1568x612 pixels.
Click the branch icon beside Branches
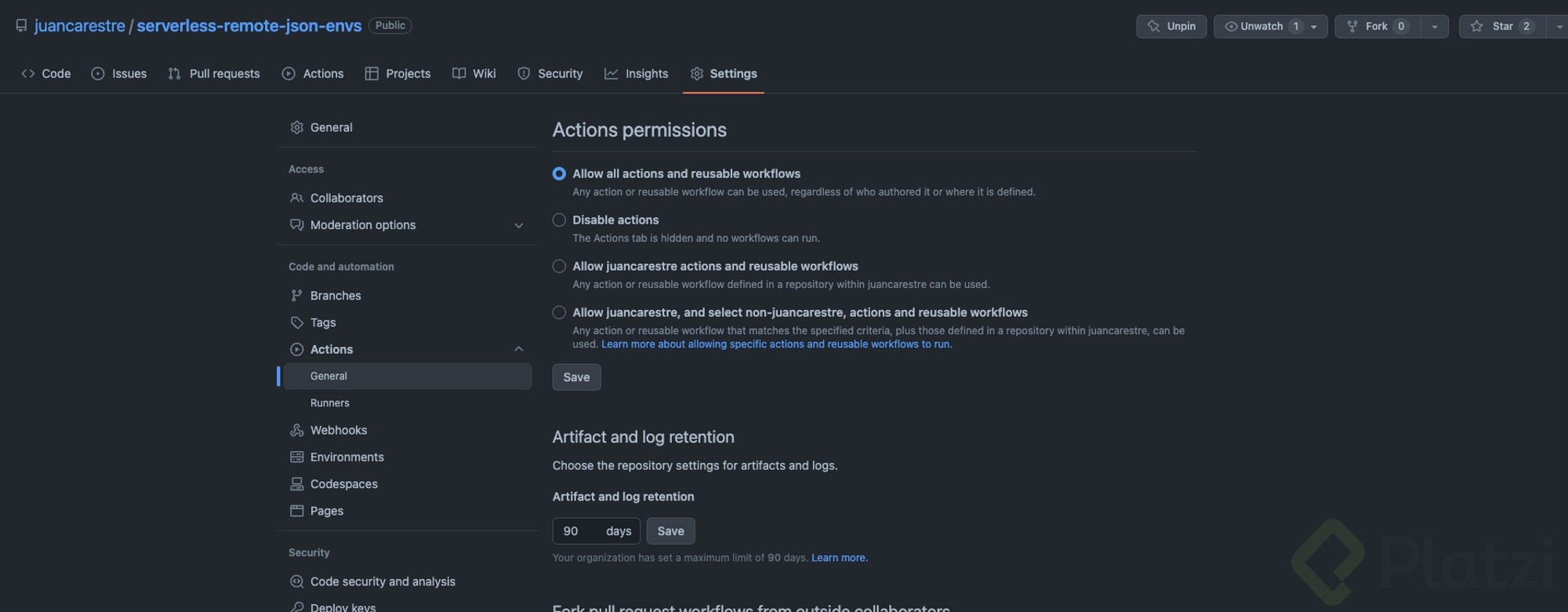(296, 296)
